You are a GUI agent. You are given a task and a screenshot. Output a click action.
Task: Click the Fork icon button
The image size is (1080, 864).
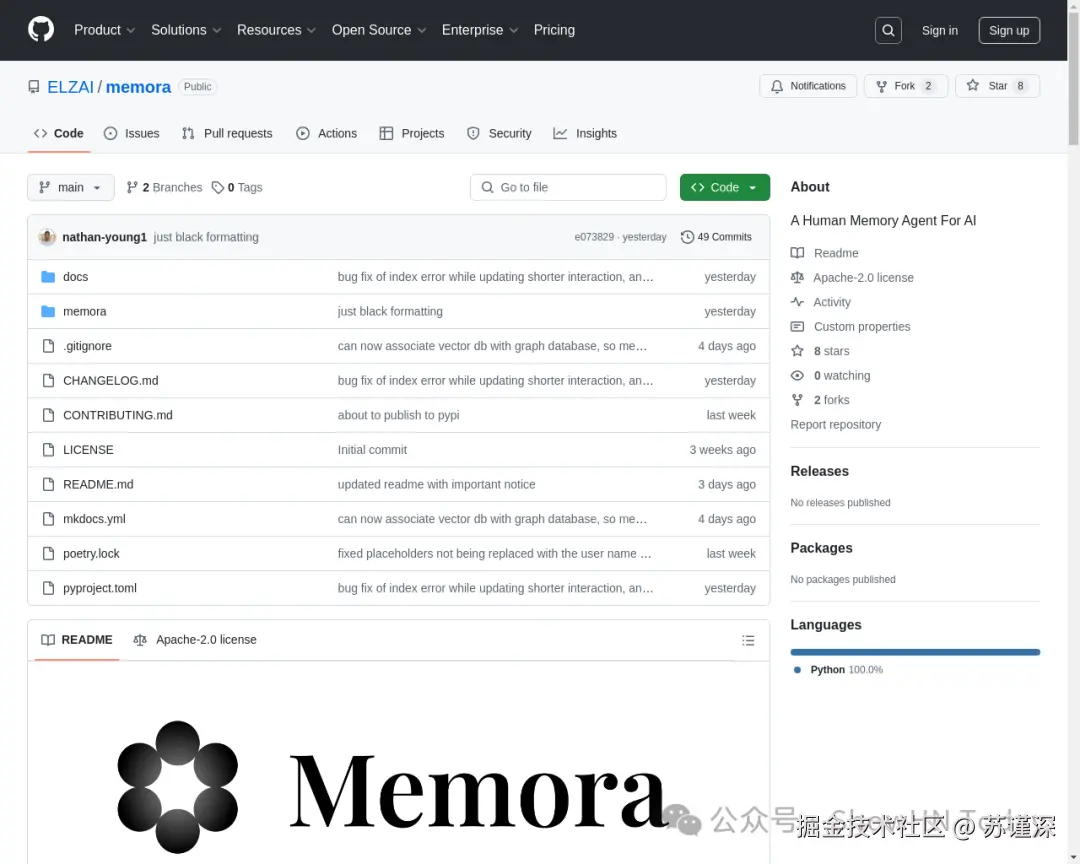point(881,86)
